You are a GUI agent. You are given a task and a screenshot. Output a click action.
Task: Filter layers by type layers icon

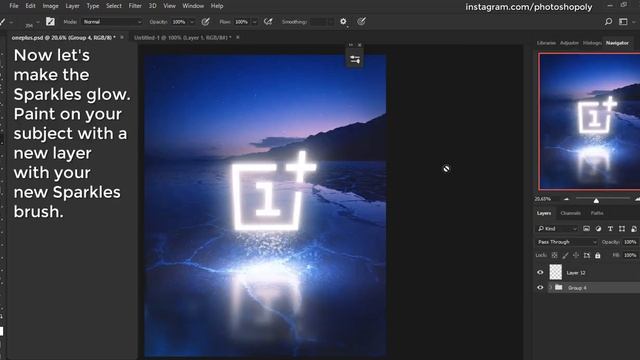pos(610,229)
